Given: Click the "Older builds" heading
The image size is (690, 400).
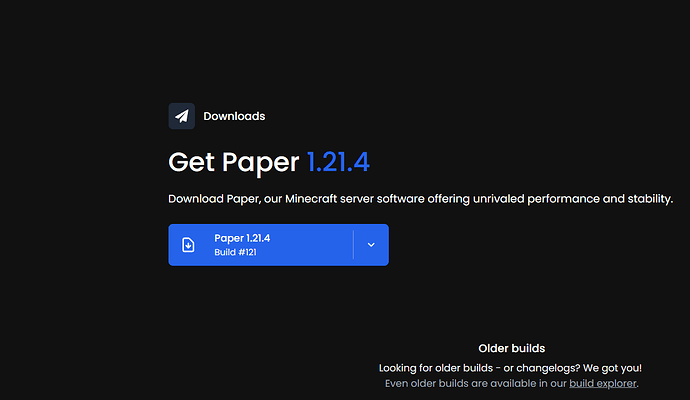Looking at the screenshot, I should click(x=511, y=348).
